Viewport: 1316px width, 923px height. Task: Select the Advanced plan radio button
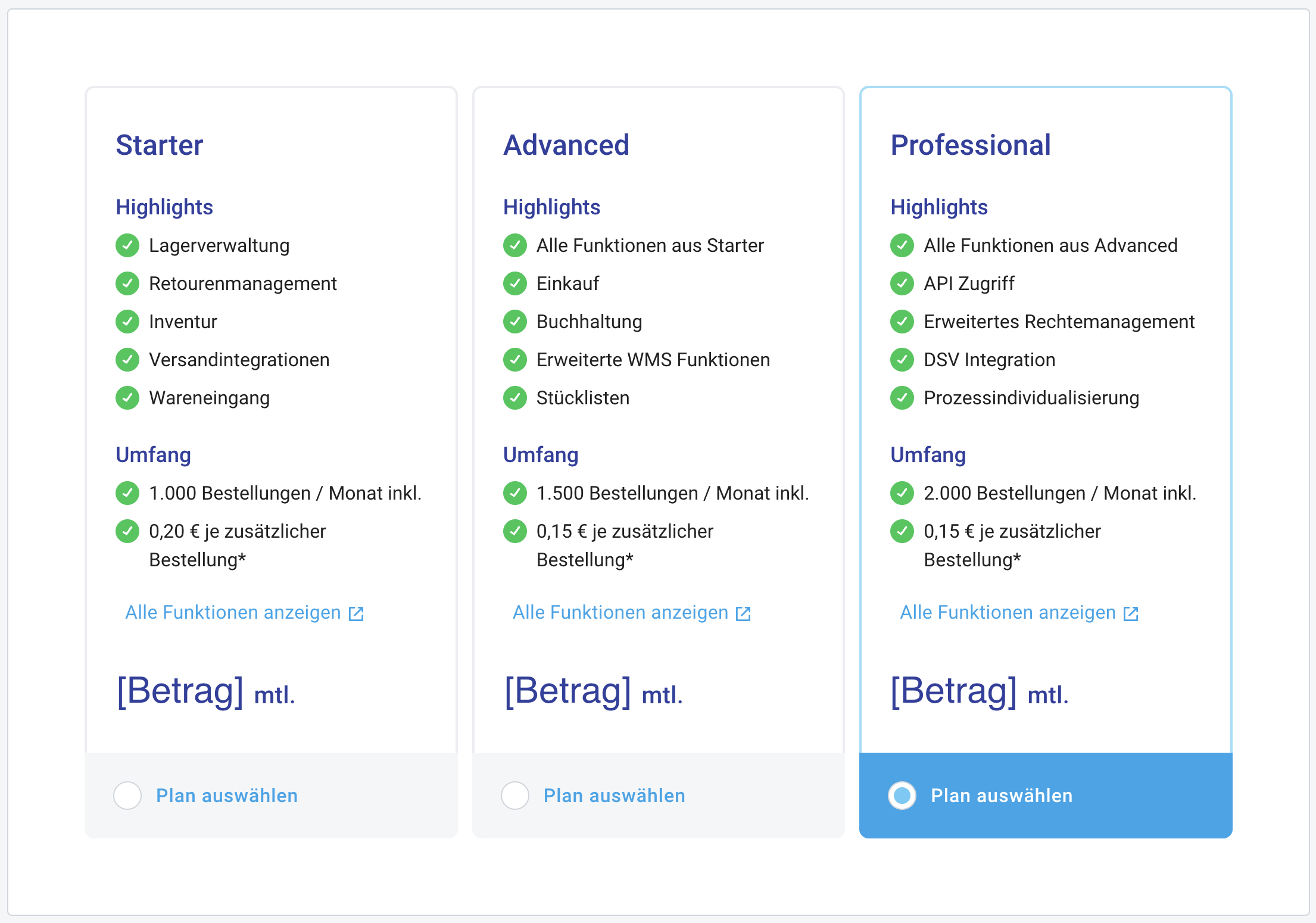514,796
